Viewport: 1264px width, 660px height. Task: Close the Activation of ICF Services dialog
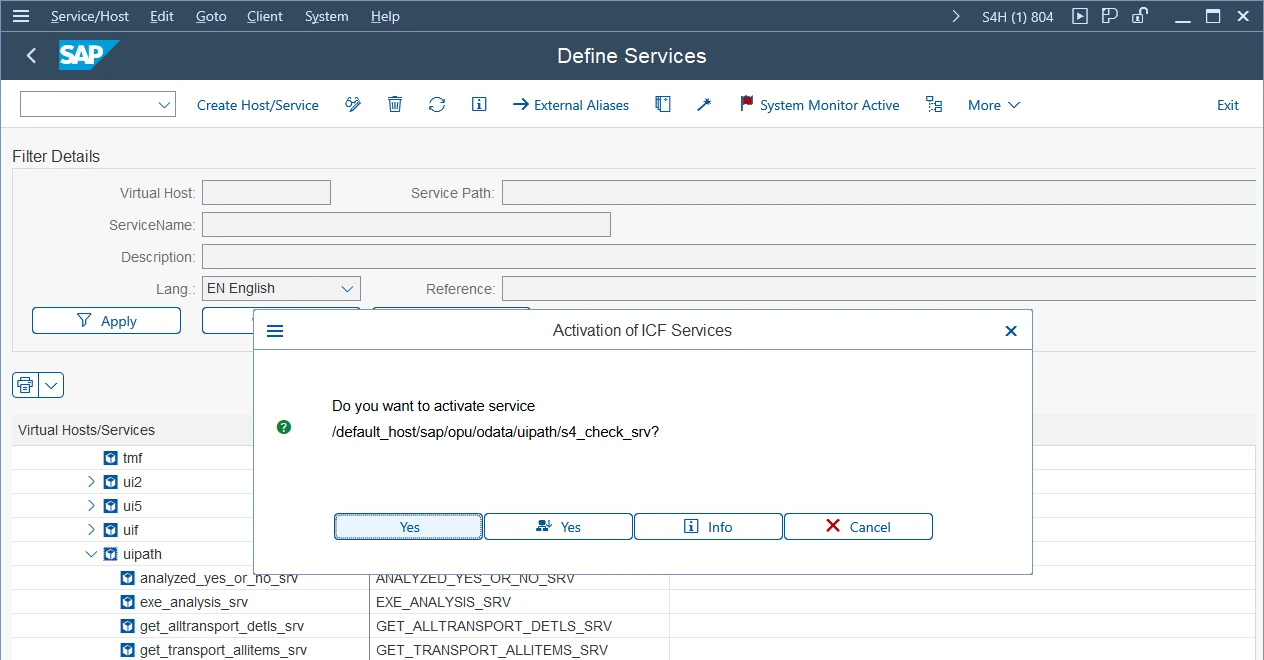(x=1011, y=331)
